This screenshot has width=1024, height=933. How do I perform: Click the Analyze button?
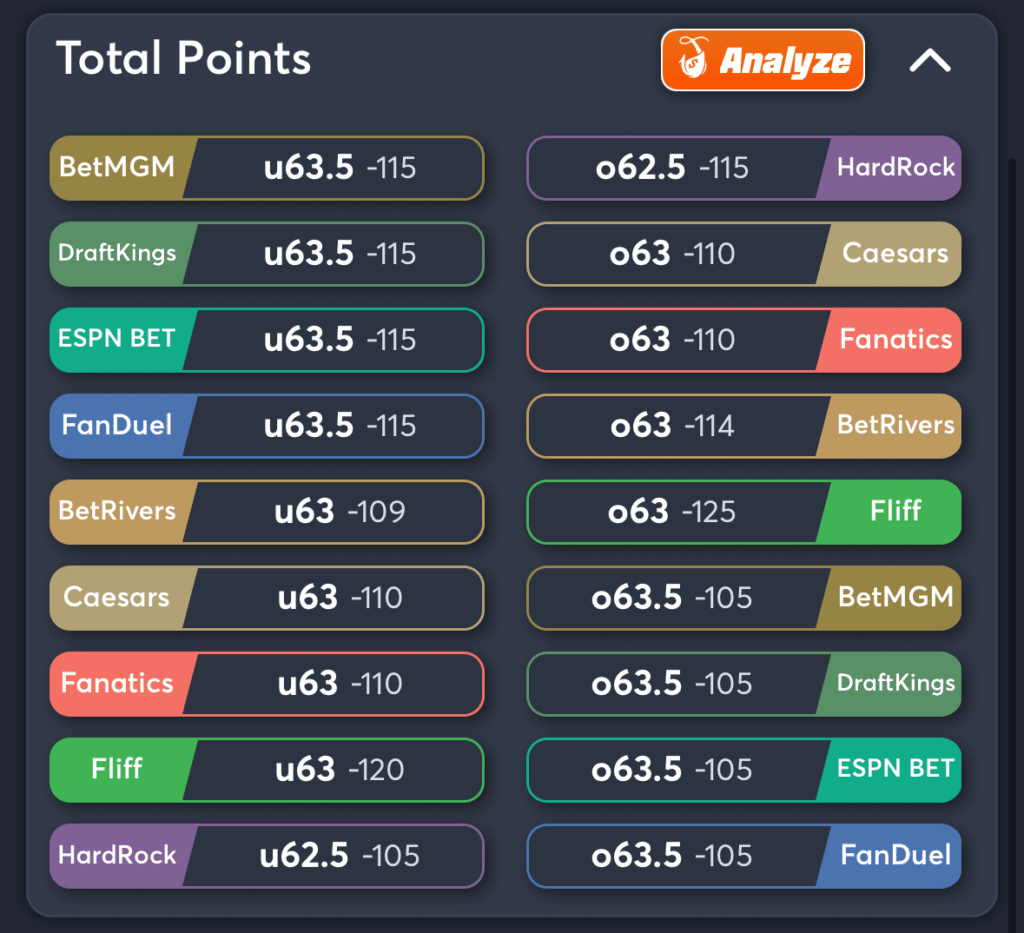pos(763,60)
